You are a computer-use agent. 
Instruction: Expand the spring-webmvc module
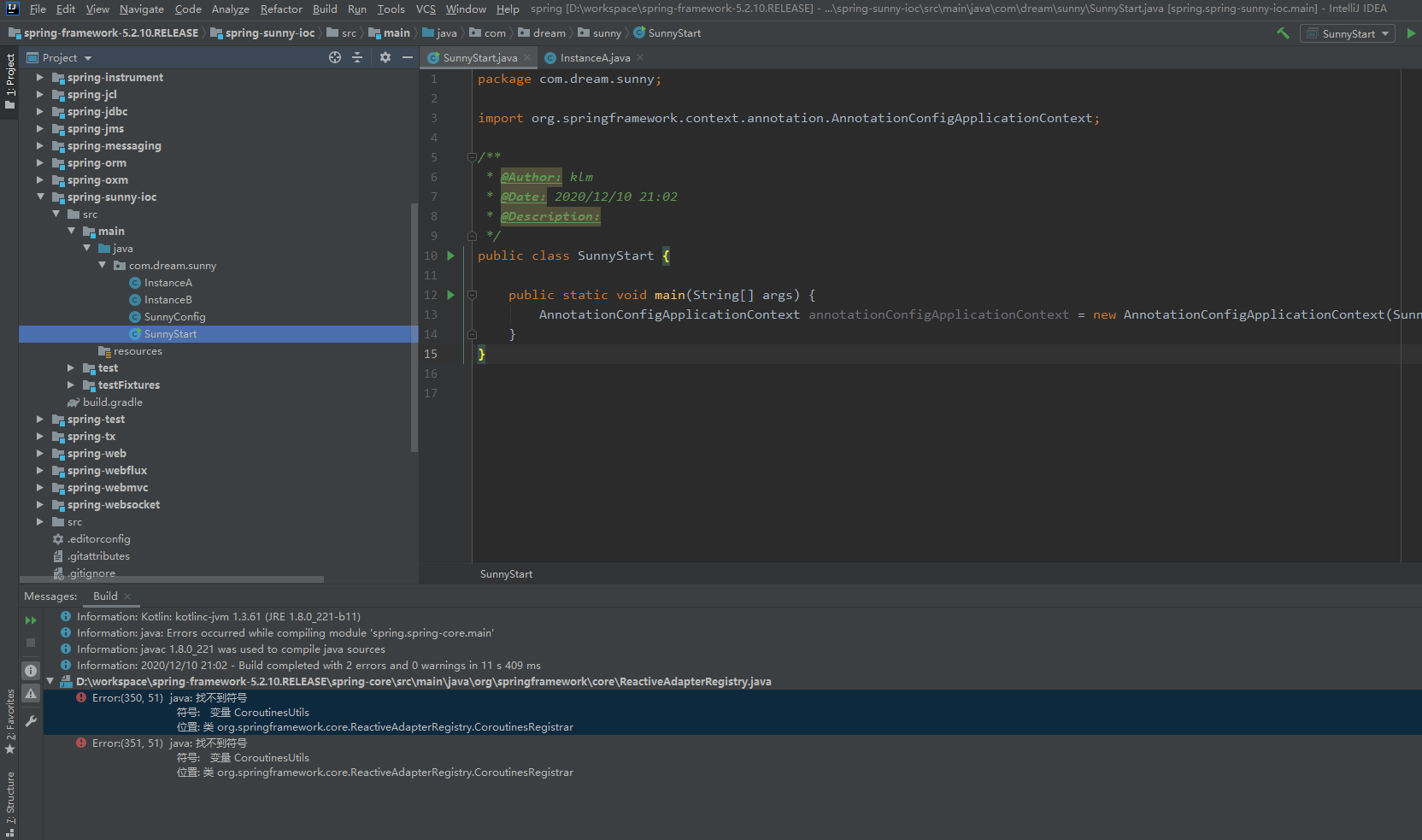coord(39,487)
